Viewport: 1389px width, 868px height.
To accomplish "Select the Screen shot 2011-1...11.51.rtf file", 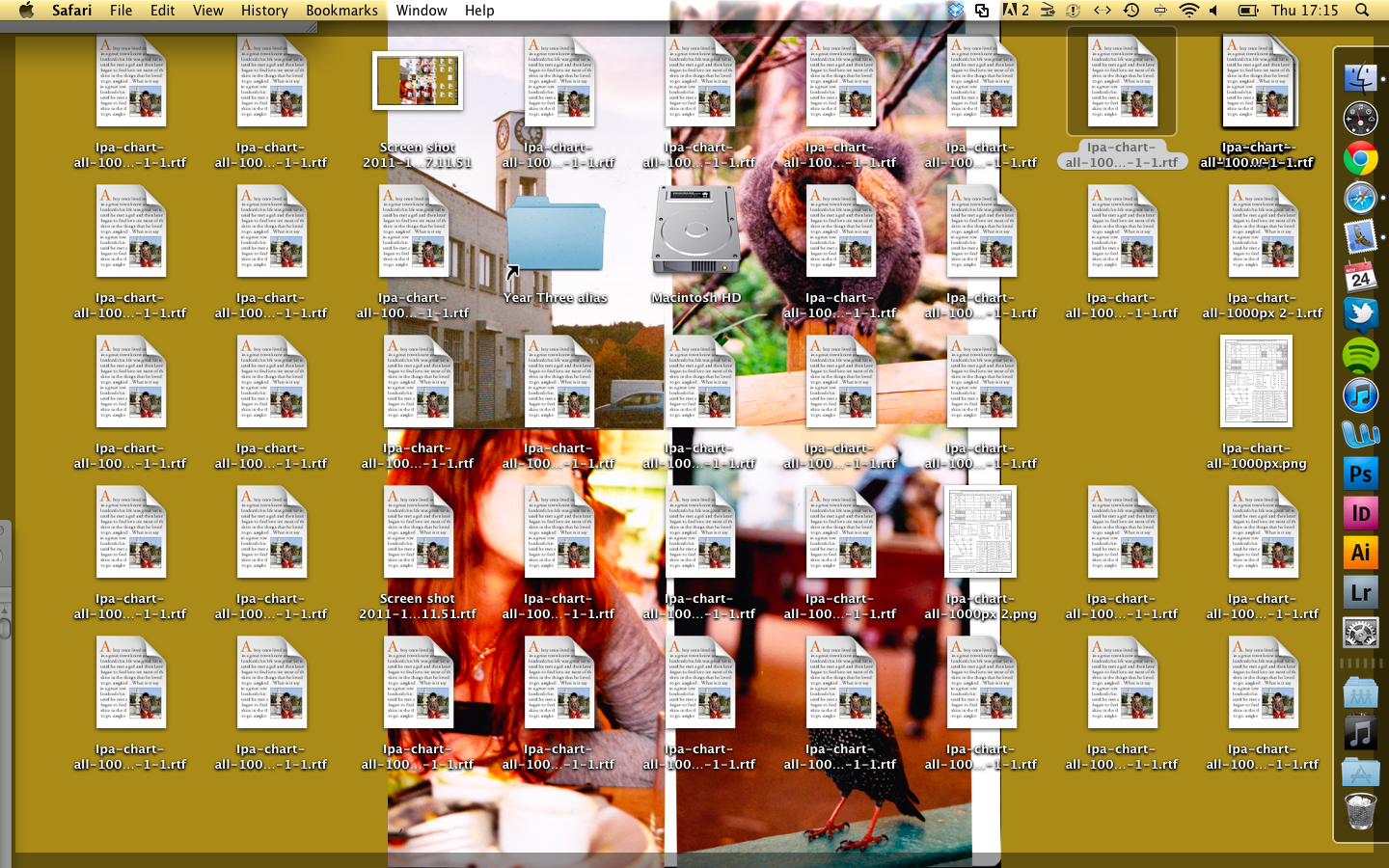I will (x=418, y=530).
